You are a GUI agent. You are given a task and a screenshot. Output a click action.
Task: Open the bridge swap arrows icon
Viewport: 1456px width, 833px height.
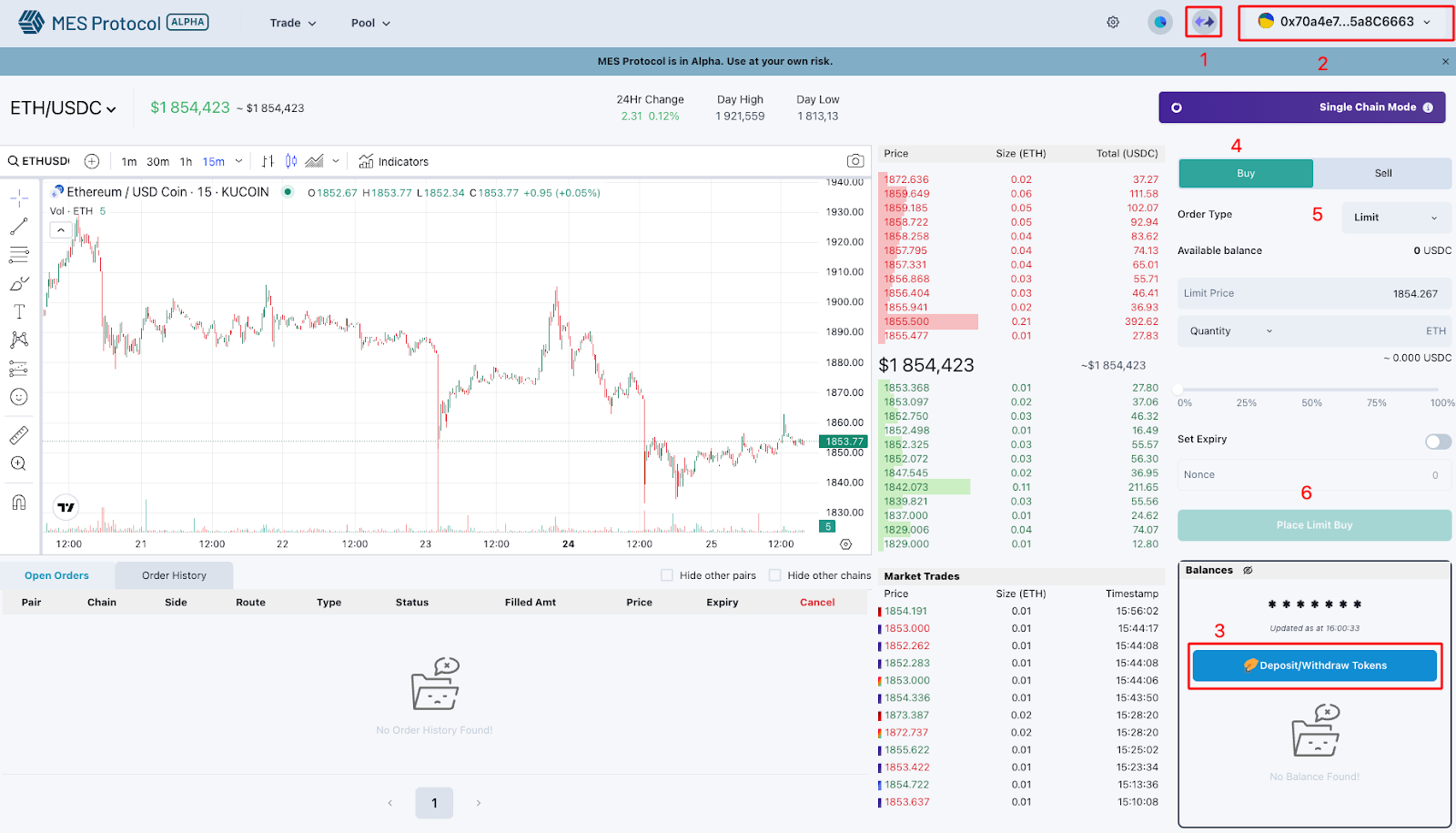1204,21
